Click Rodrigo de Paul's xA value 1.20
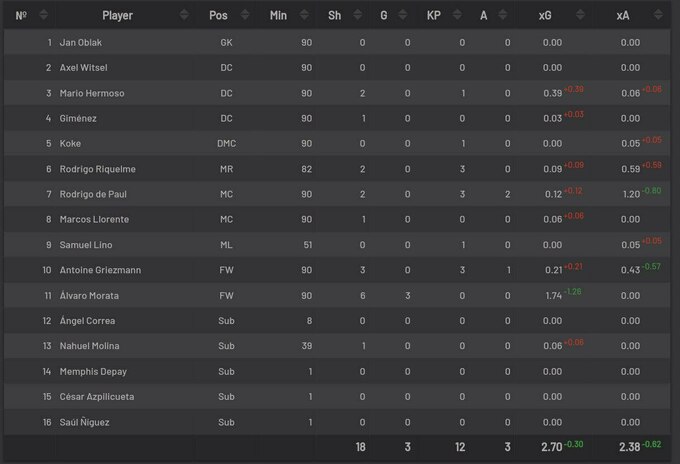 [x=630, y=194]
